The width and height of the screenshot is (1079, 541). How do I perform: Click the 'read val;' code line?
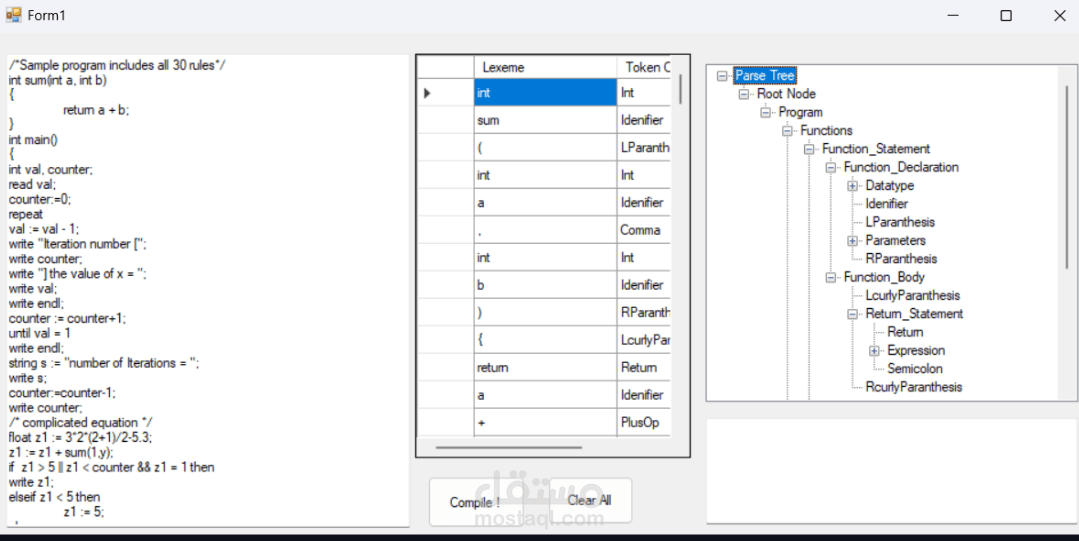32,184
